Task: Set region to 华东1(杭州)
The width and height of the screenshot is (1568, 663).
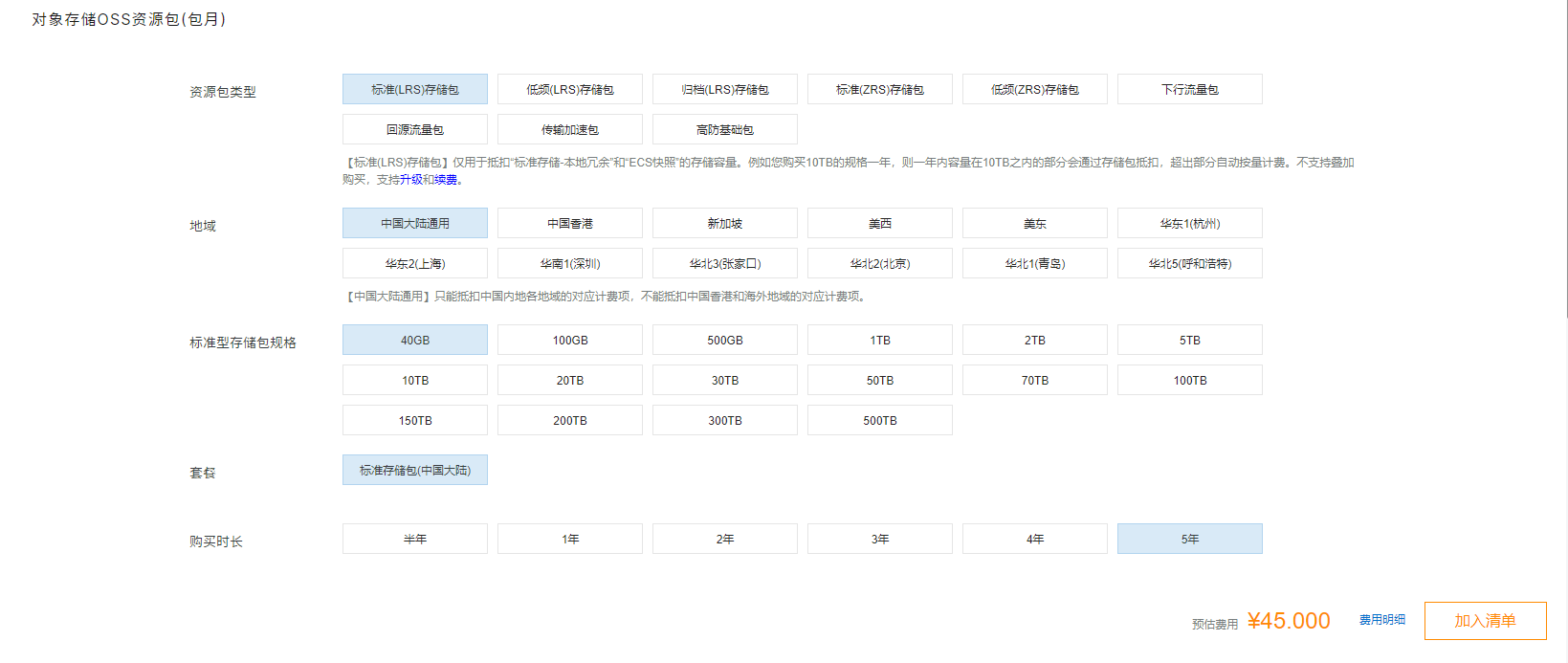Action: 1189,223
